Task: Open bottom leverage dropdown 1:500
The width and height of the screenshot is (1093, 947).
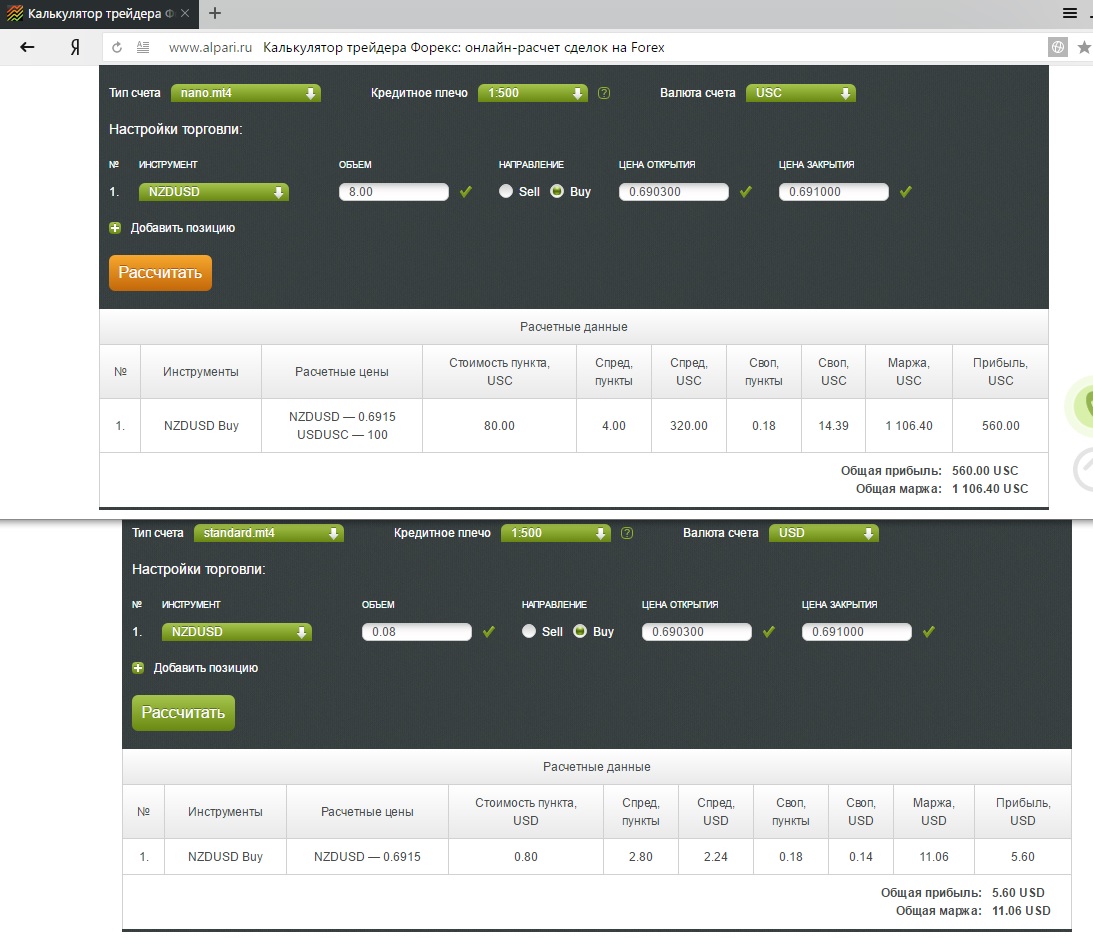Action: click(x=556, y=533)
